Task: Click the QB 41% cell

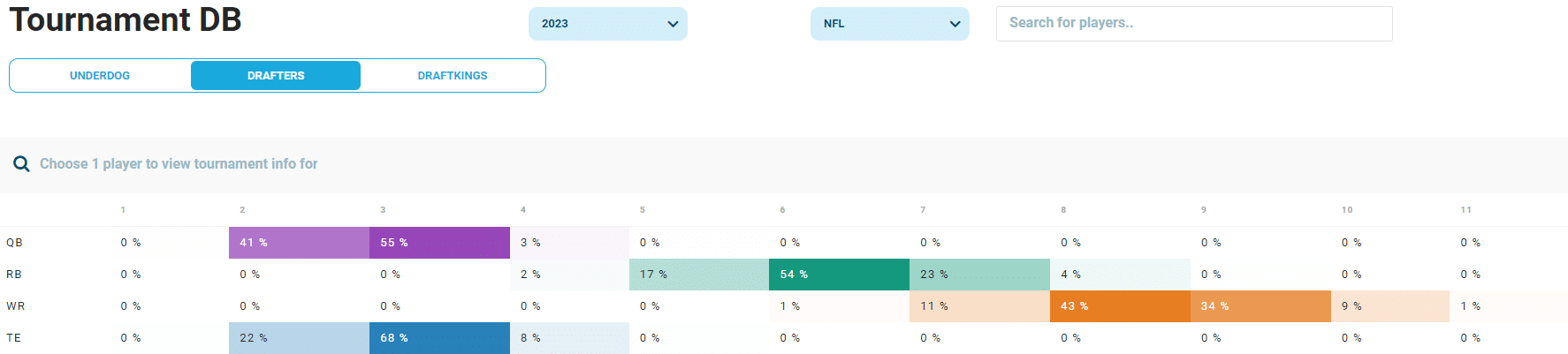Action: 299,243
